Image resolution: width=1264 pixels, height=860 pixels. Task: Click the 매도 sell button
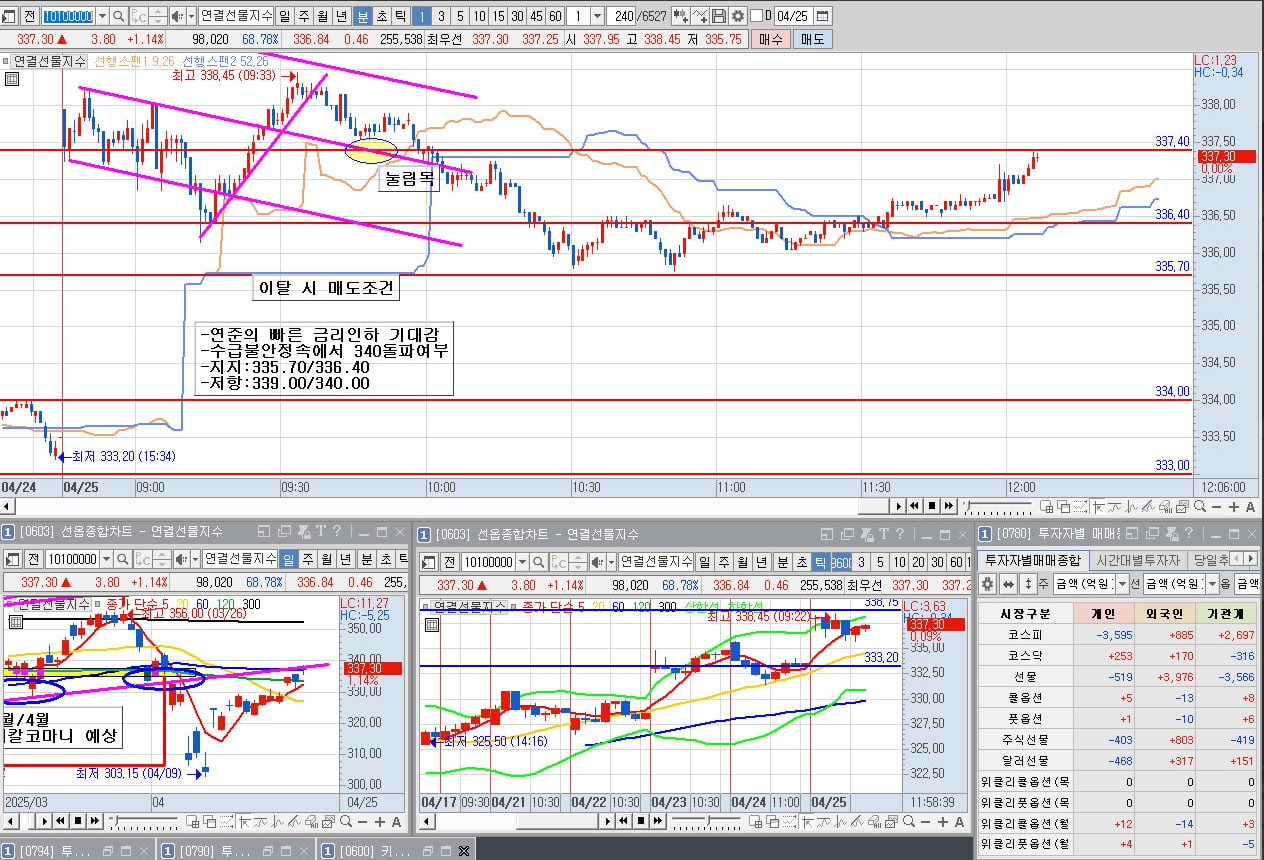[813, 39]
